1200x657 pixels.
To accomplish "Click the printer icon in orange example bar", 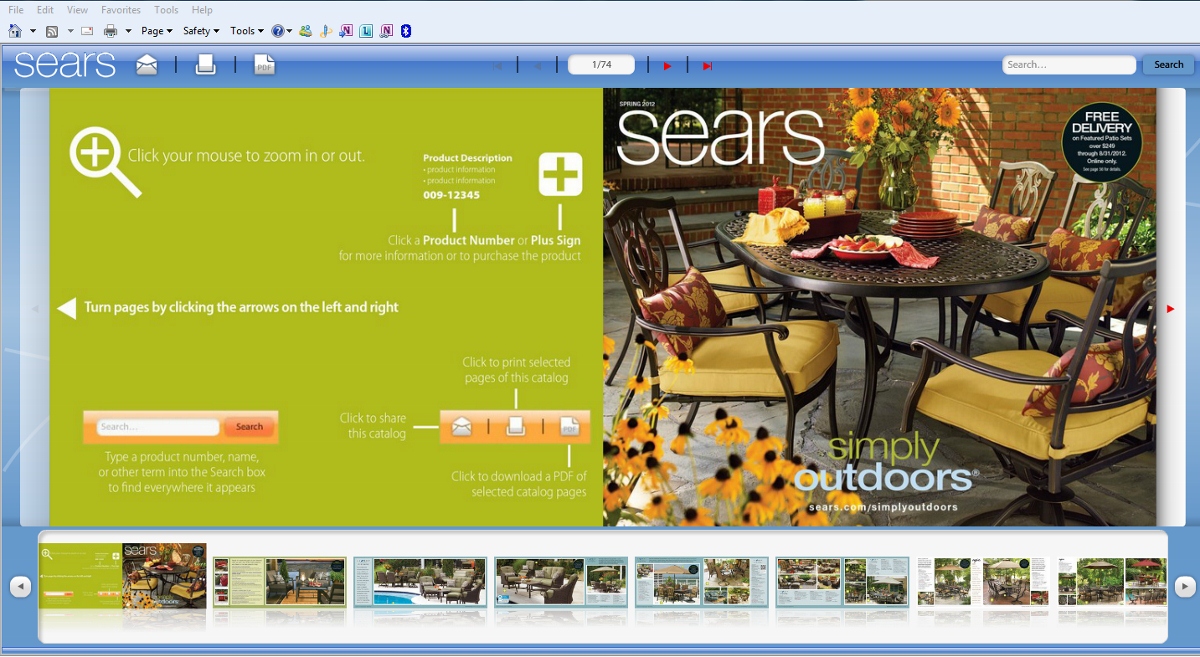I will 516,427.
